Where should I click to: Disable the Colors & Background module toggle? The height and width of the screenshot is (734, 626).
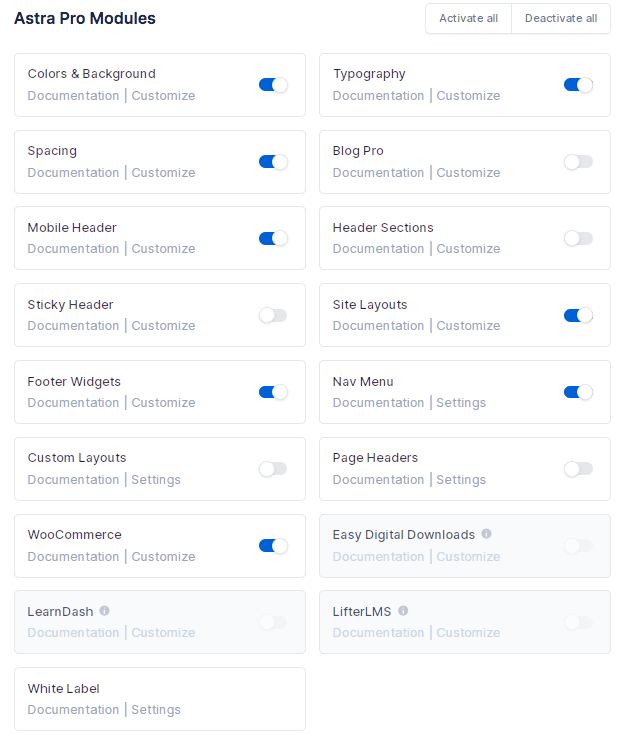(x=273, y=85)
